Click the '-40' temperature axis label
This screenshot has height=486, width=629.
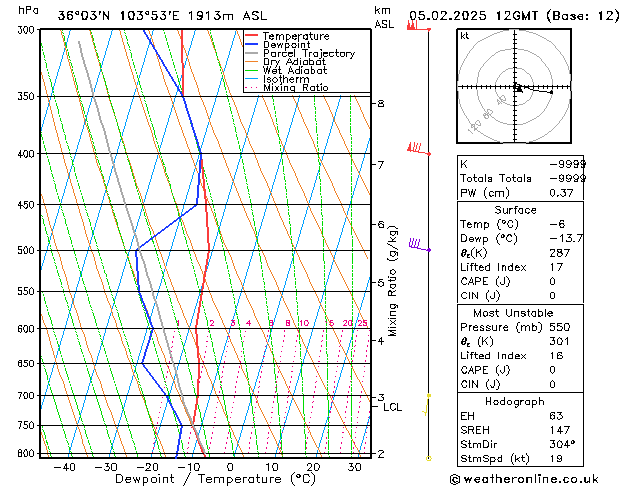pyautogui.click(x=64, y=467)
